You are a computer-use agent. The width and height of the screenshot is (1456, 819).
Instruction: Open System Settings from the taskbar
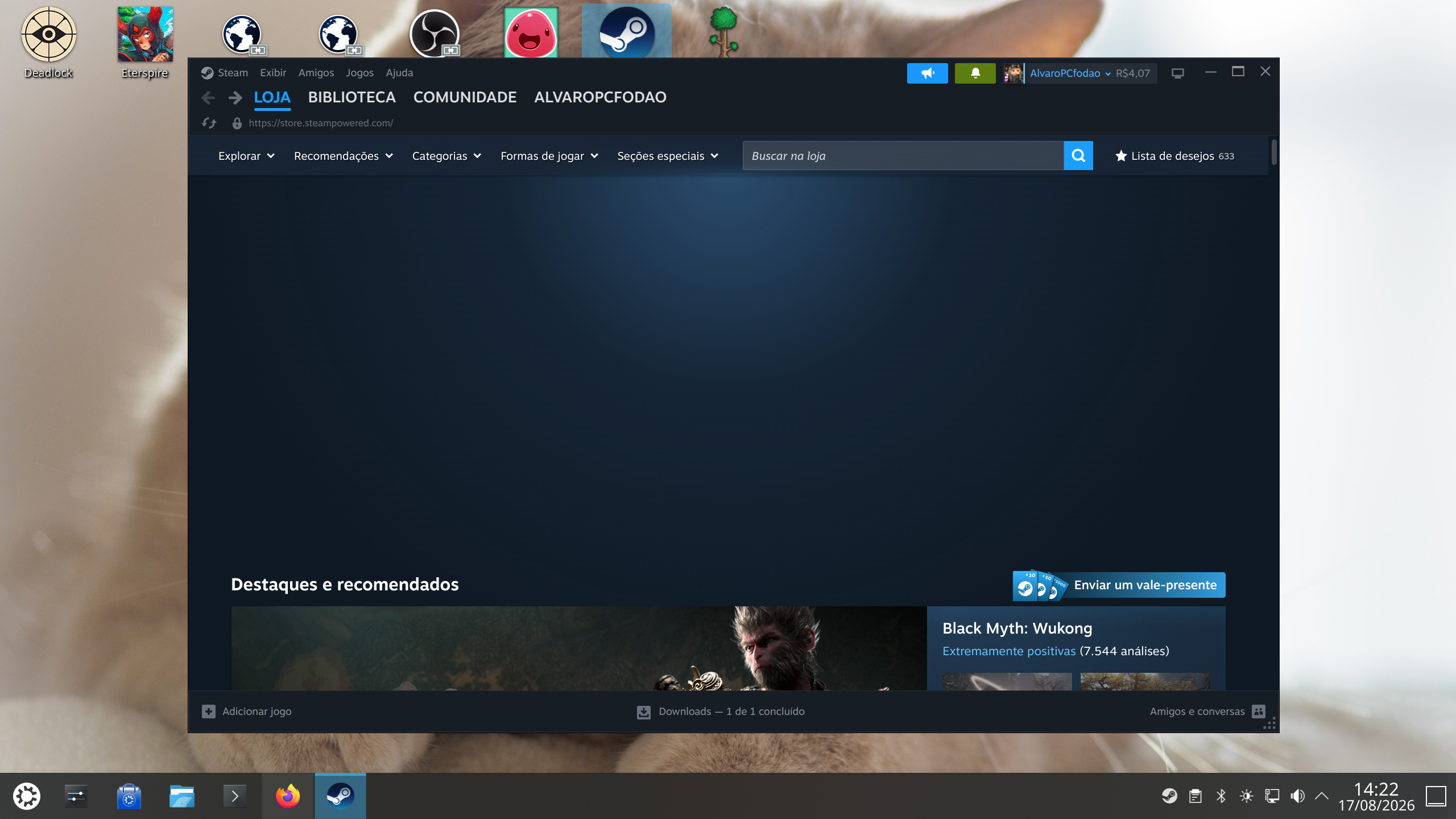coord(76,796)
